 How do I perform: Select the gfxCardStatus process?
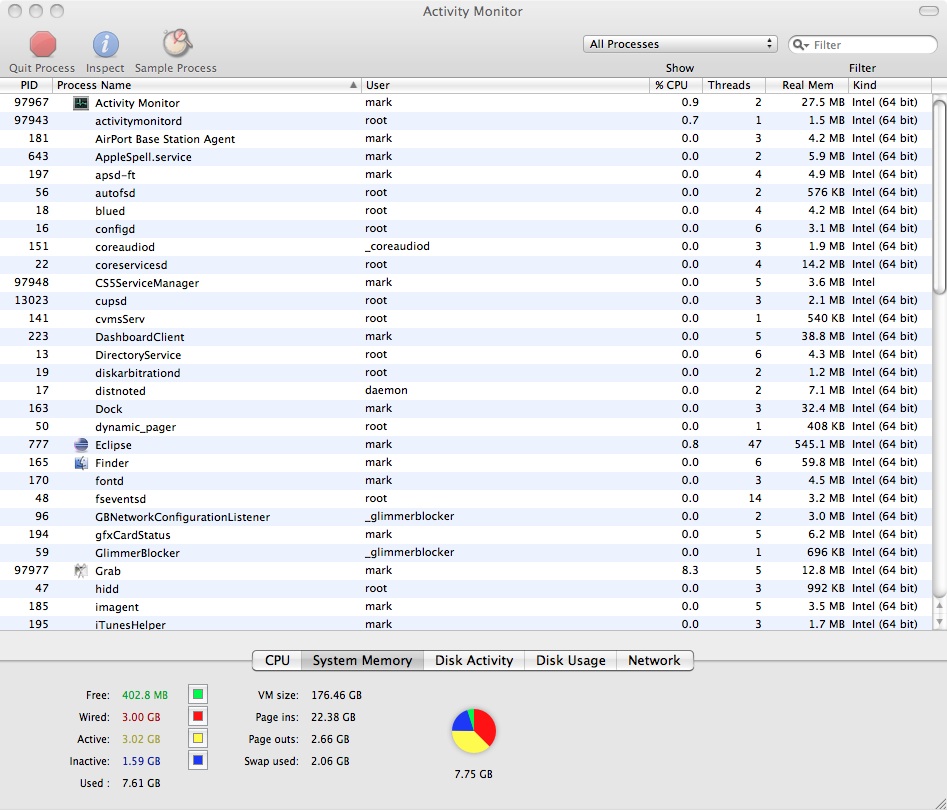(465, 535)
